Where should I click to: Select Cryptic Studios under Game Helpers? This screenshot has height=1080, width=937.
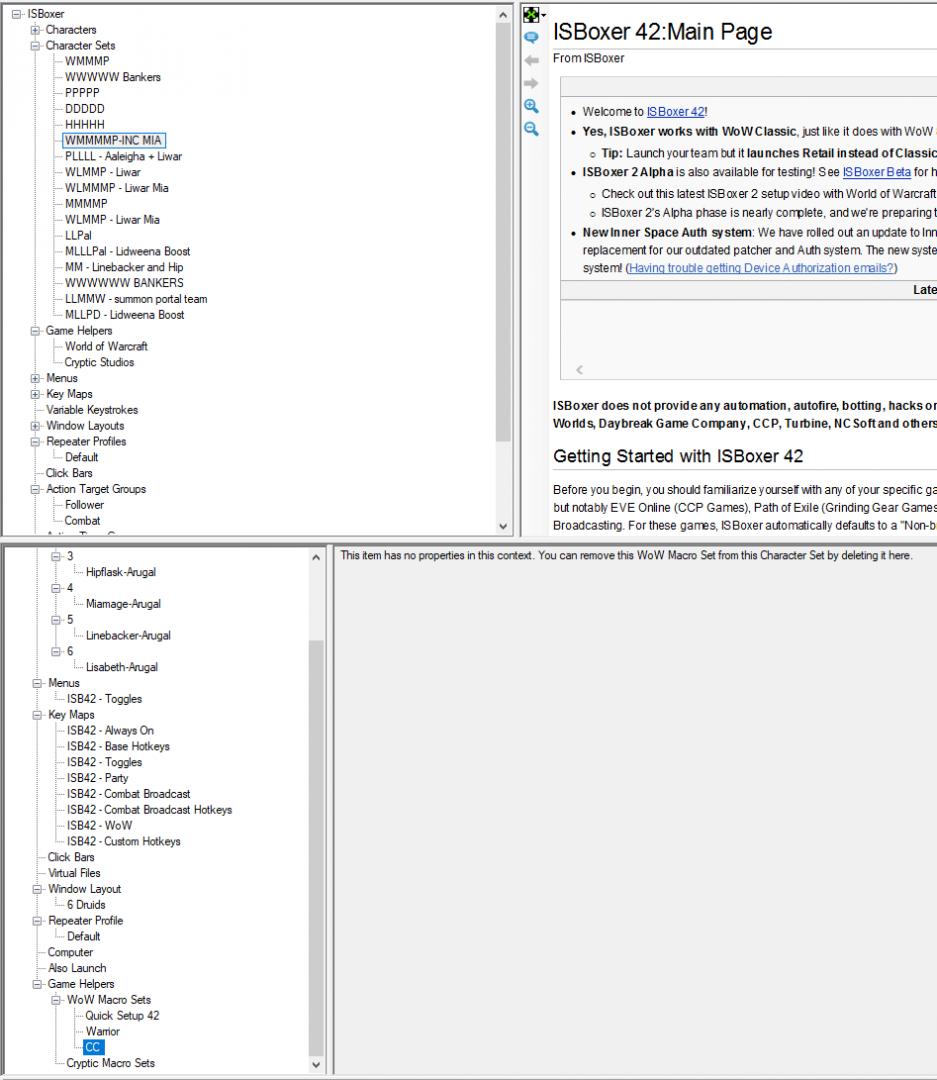99,362
